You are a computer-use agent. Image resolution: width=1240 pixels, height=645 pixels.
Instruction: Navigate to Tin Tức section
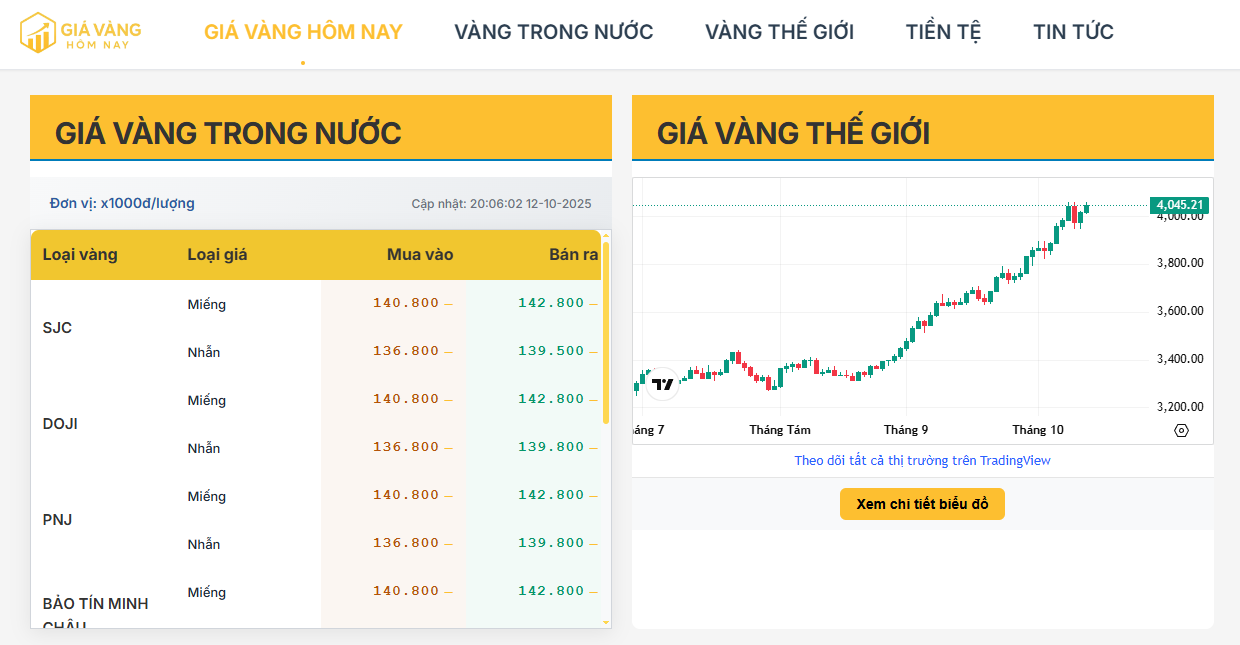1073,32
